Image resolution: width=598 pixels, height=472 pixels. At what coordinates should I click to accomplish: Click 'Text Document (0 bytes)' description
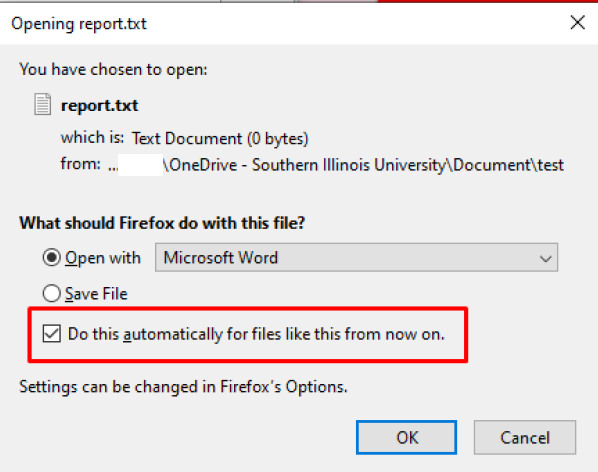pyautogui.click(x=220, y=138)
